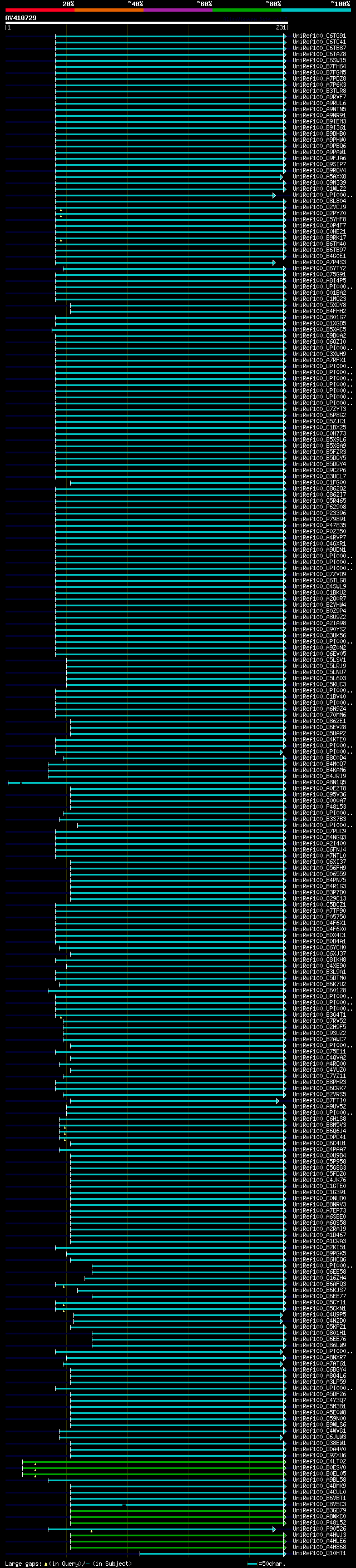Image resolution: width=356 pixels, height=1568 pixels.
Task: Select the UniRef100_B0X4C1 label
Action: (x=319, y=935)
